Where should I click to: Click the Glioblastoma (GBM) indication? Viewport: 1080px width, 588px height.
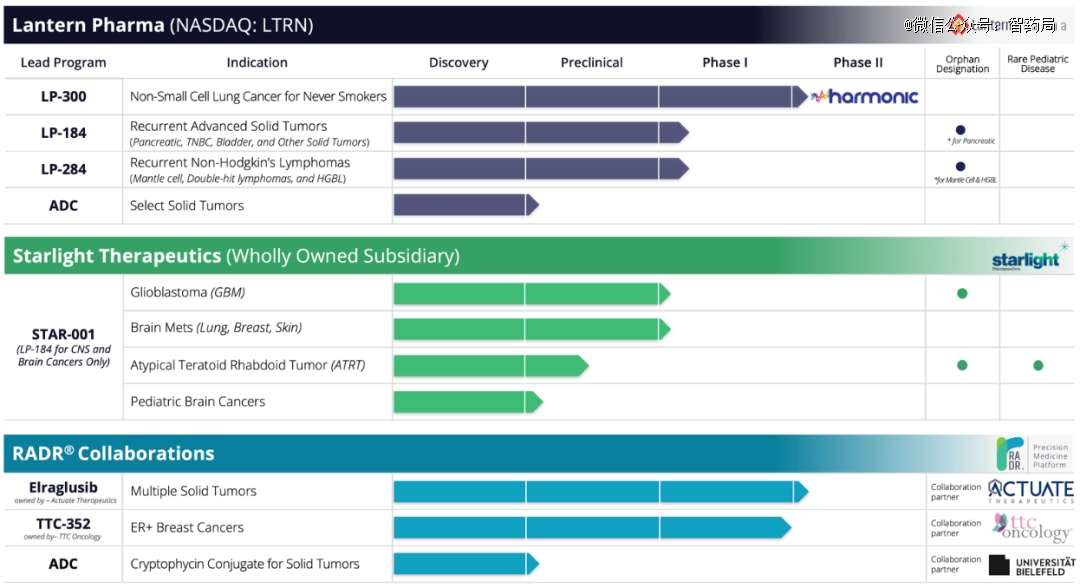pos(187,293)
